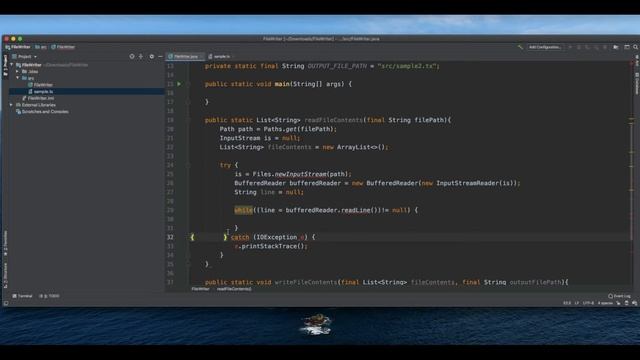Click line number 32 in gutter
640x360 pixels.
pos(170,237)
